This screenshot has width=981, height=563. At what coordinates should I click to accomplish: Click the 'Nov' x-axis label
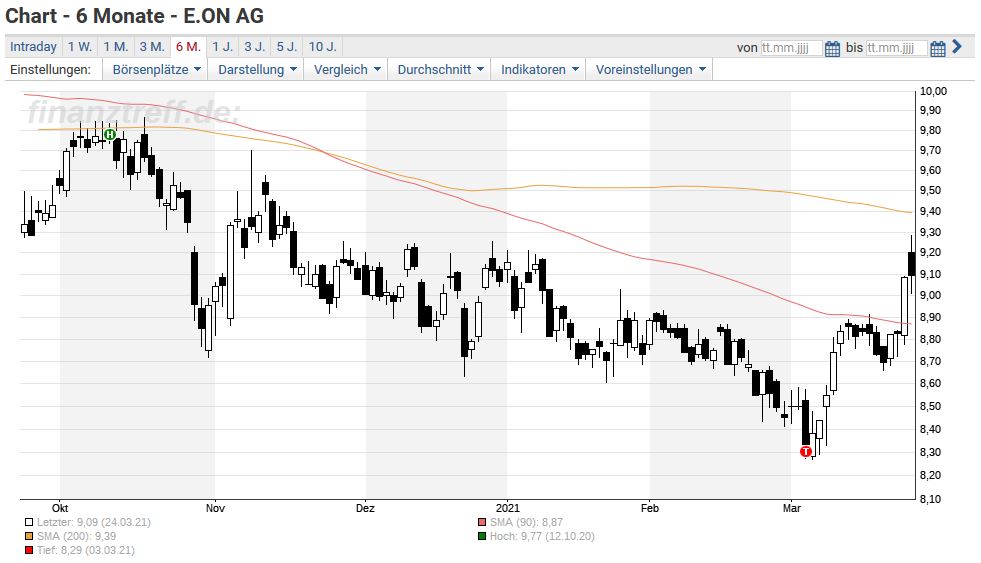click(215, 508)
